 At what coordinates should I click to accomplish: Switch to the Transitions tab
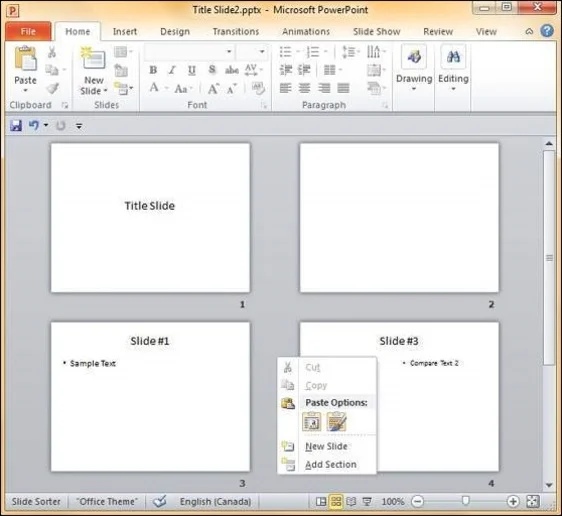(236, 32)
